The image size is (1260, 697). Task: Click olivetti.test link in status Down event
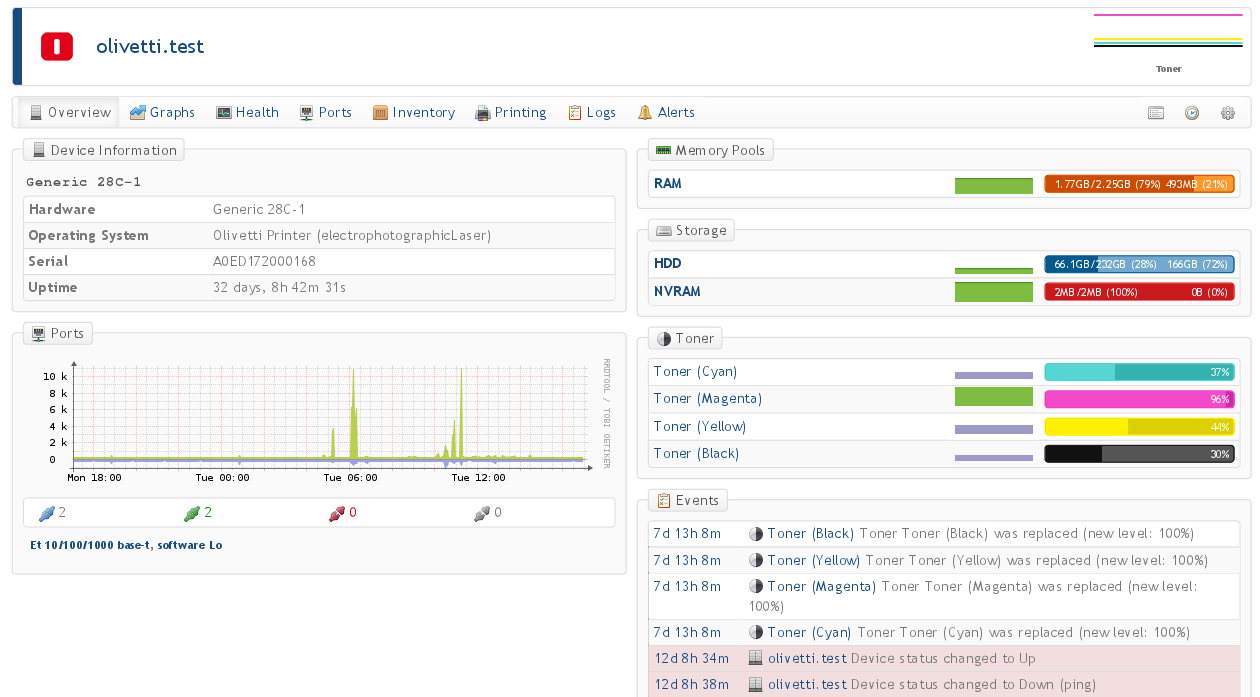(x=807, y=685)
